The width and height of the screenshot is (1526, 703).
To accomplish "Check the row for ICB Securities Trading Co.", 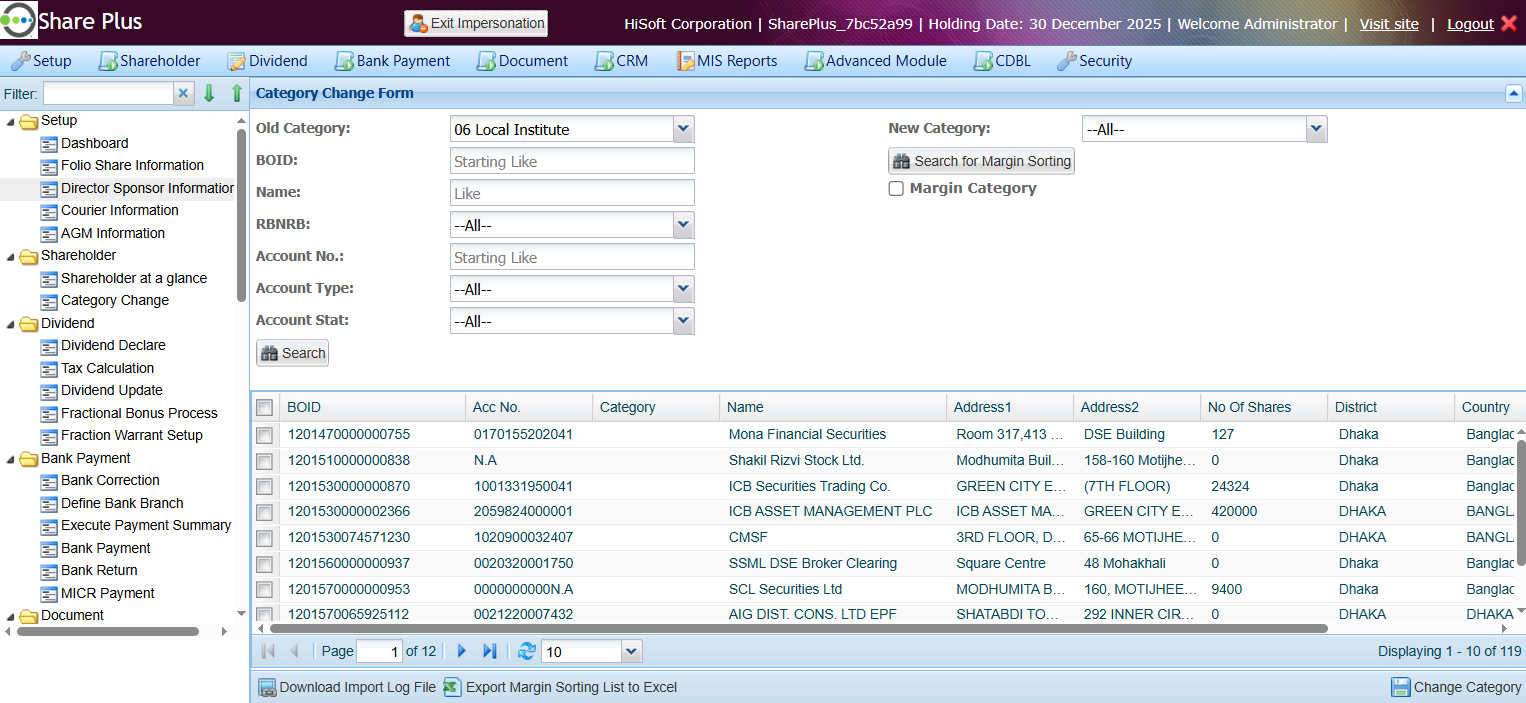I will [x=264, y=487].
